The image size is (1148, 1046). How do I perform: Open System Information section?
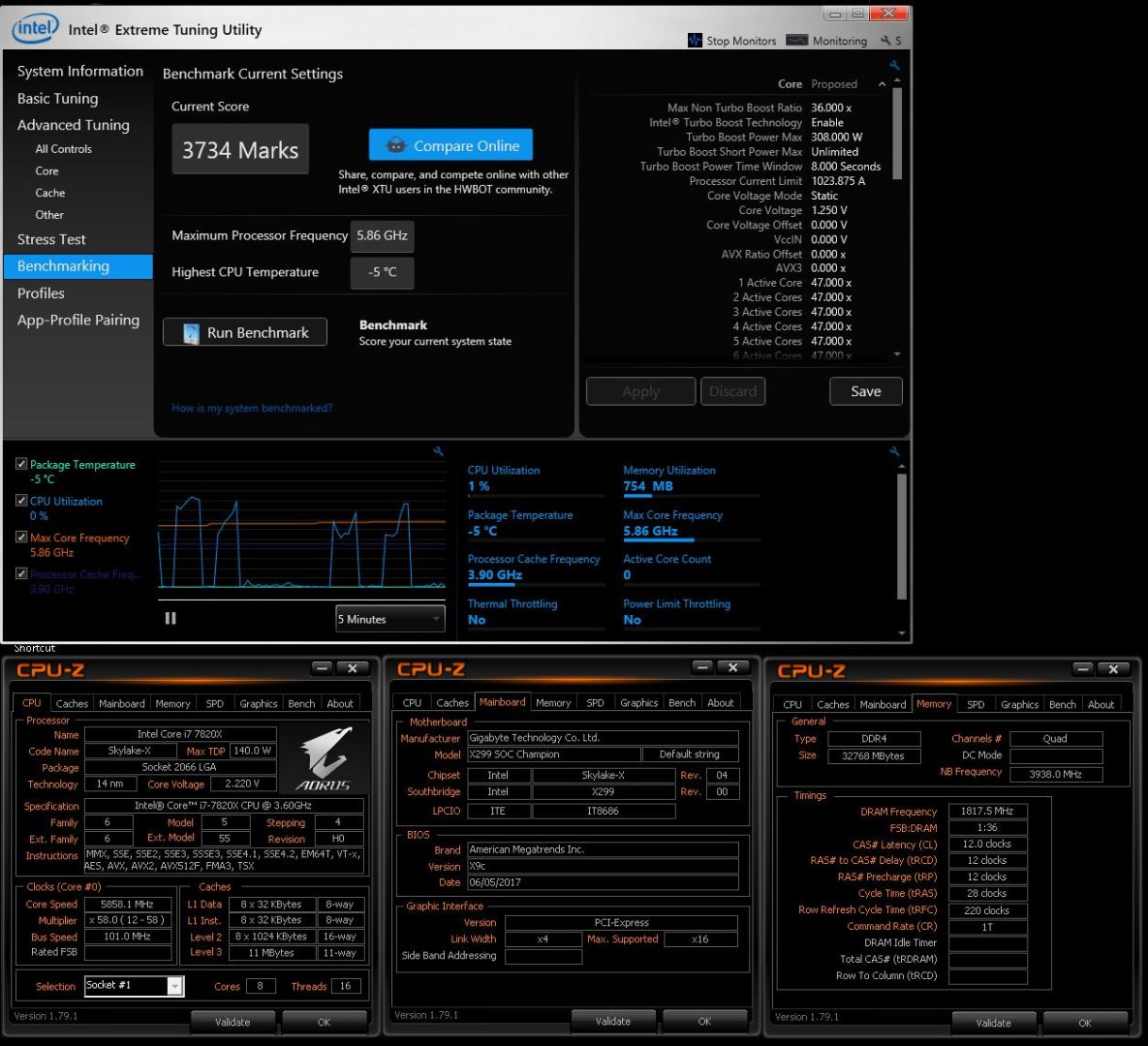(79, 71)
